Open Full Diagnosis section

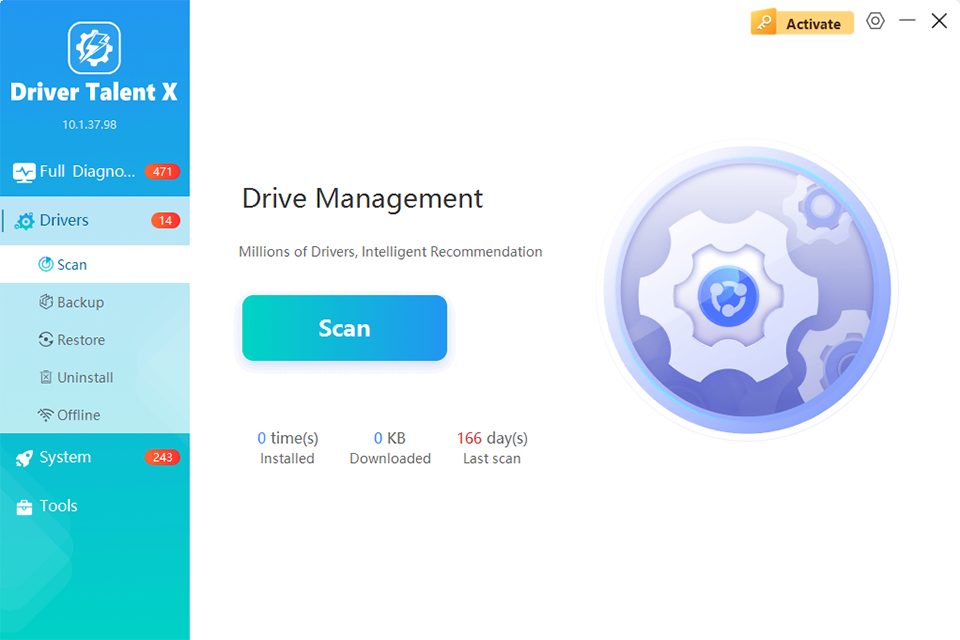tap(95, 171)
